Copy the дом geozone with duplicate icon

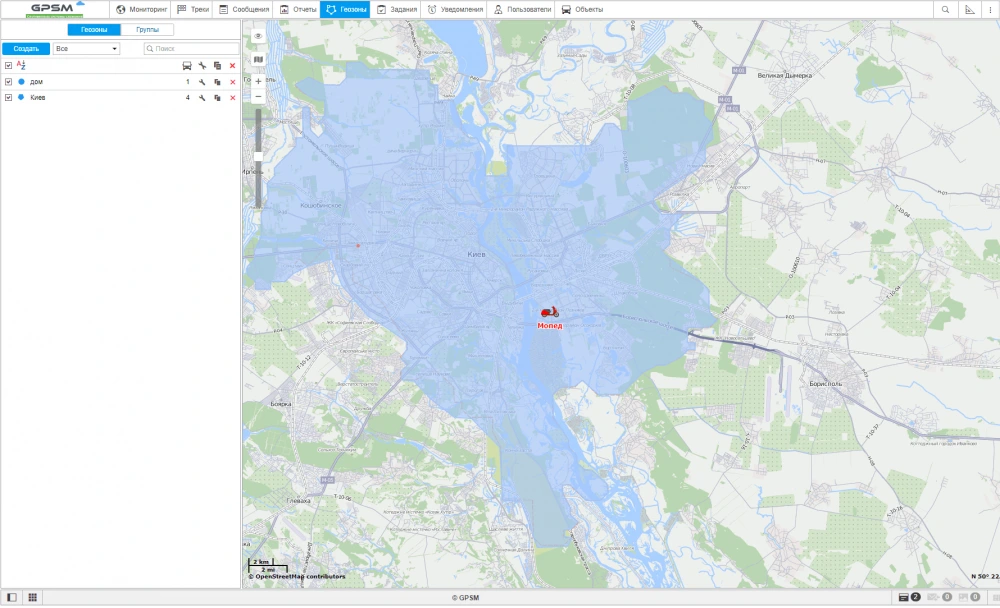[x=217, y=82]
